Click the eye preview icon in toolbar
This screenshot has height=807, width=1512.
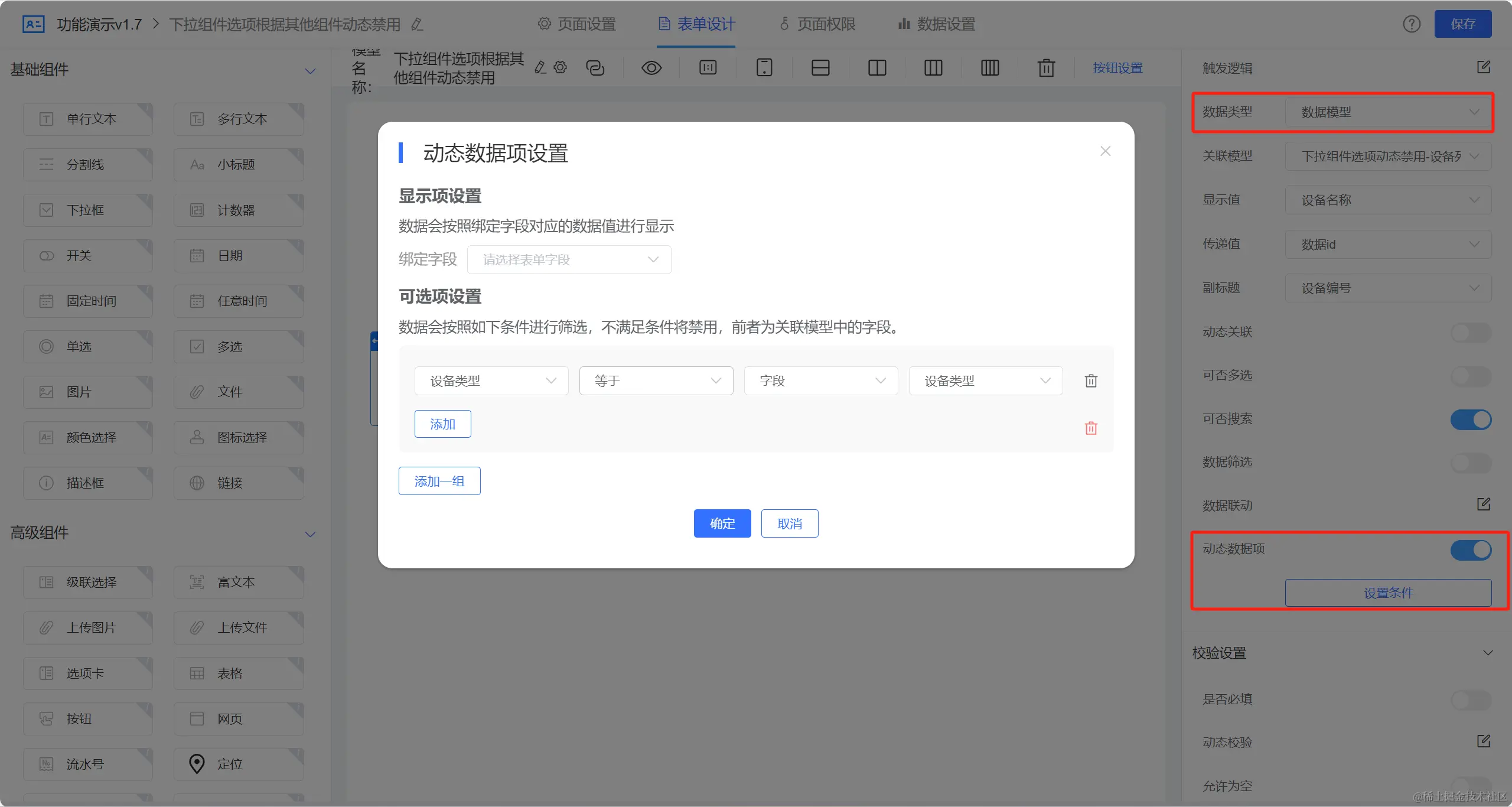tap(651, 68)
